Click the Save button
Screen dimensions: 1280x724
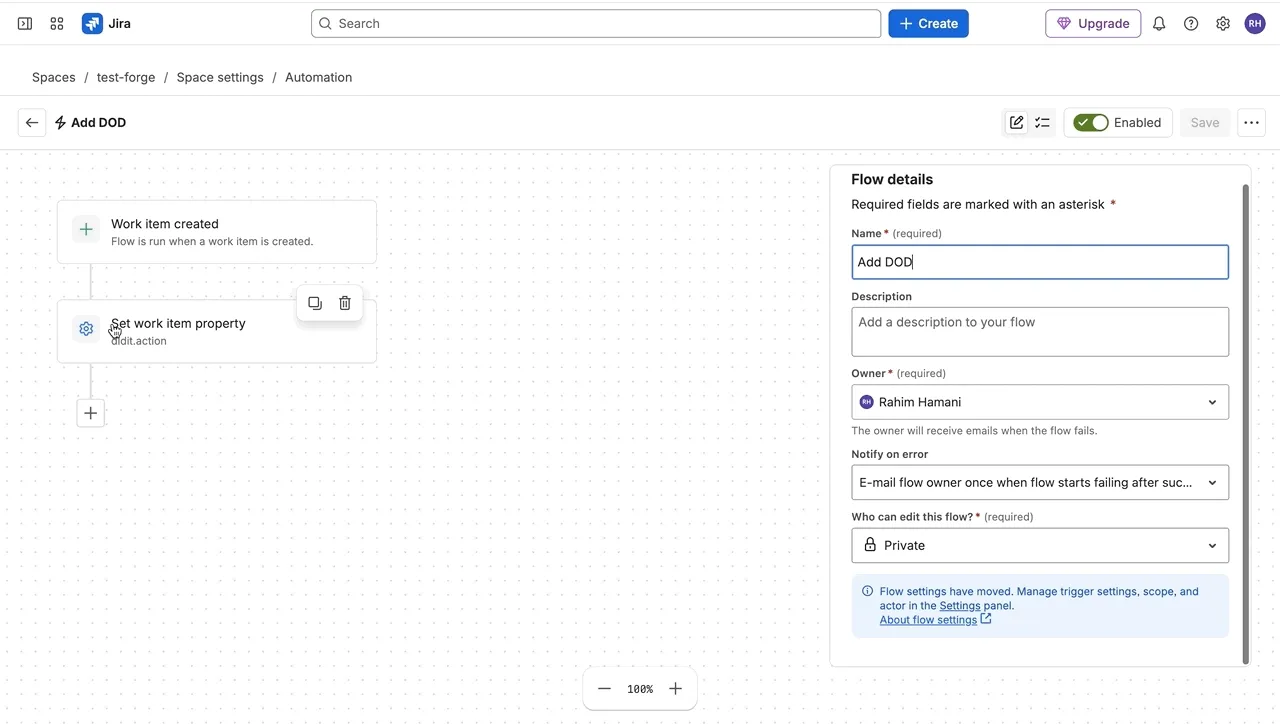[1205, 122]
